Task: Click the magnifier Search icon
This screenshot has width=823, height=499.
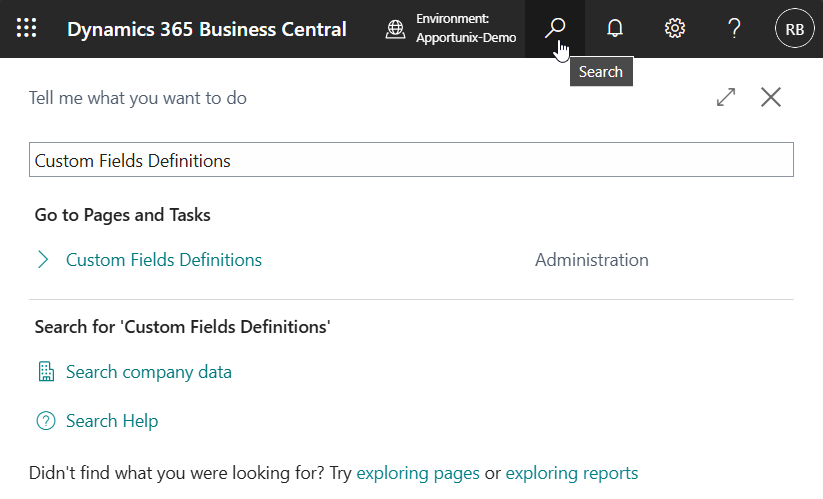Action: [554, 29]
